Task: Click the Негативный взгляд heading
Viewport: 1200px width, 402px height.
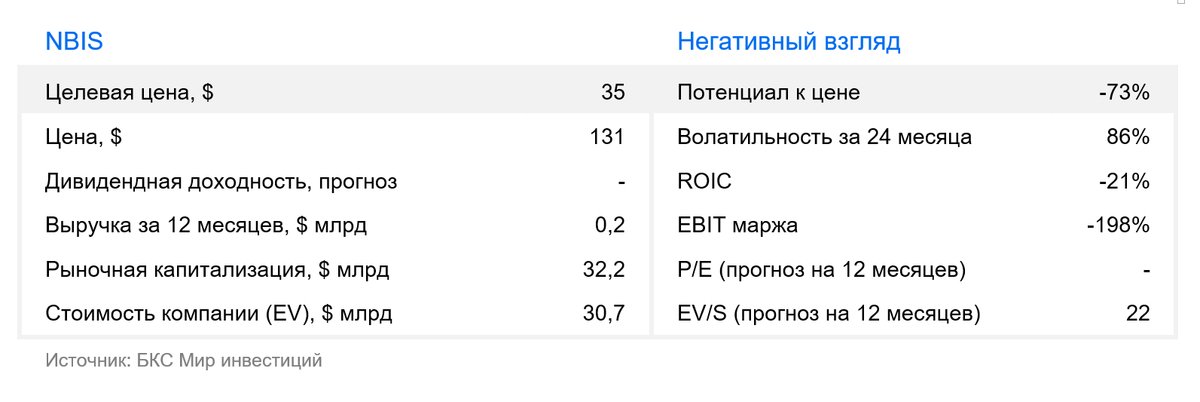Action: 789,41
